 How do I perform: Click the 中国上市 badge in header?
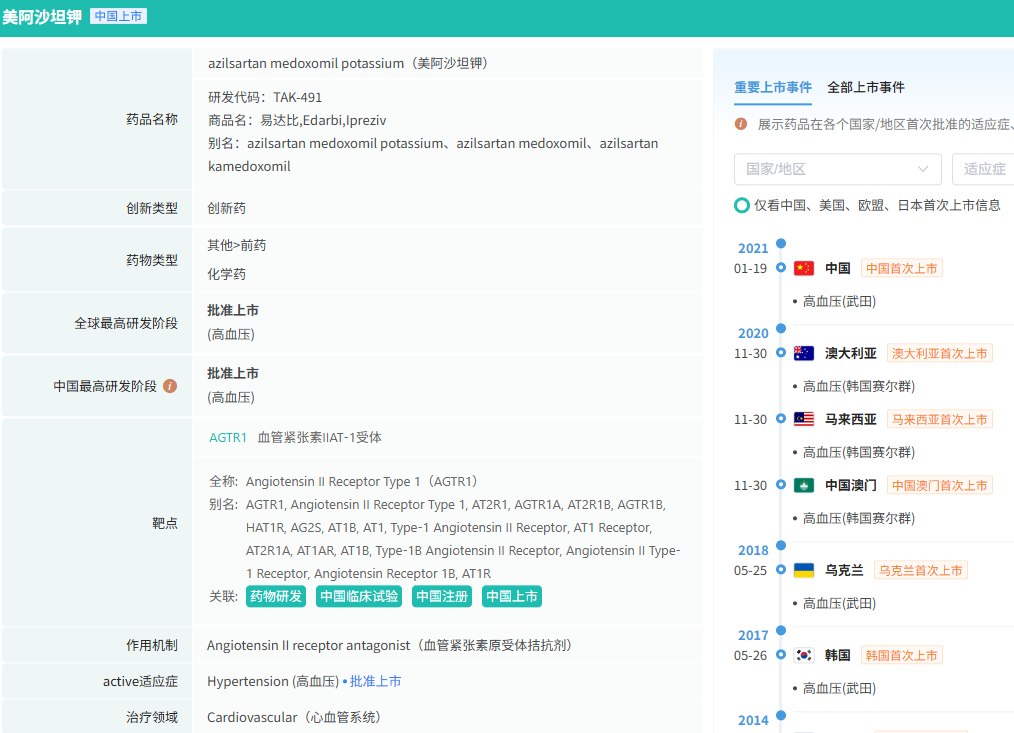click(x=118, y=16)
